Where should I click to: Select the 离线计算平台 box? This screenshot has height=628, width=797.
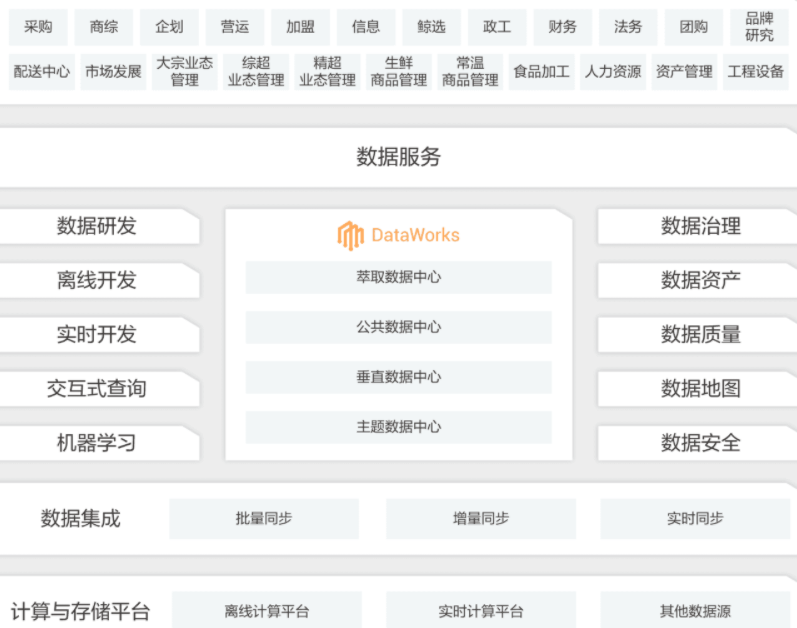coord(267,611)
